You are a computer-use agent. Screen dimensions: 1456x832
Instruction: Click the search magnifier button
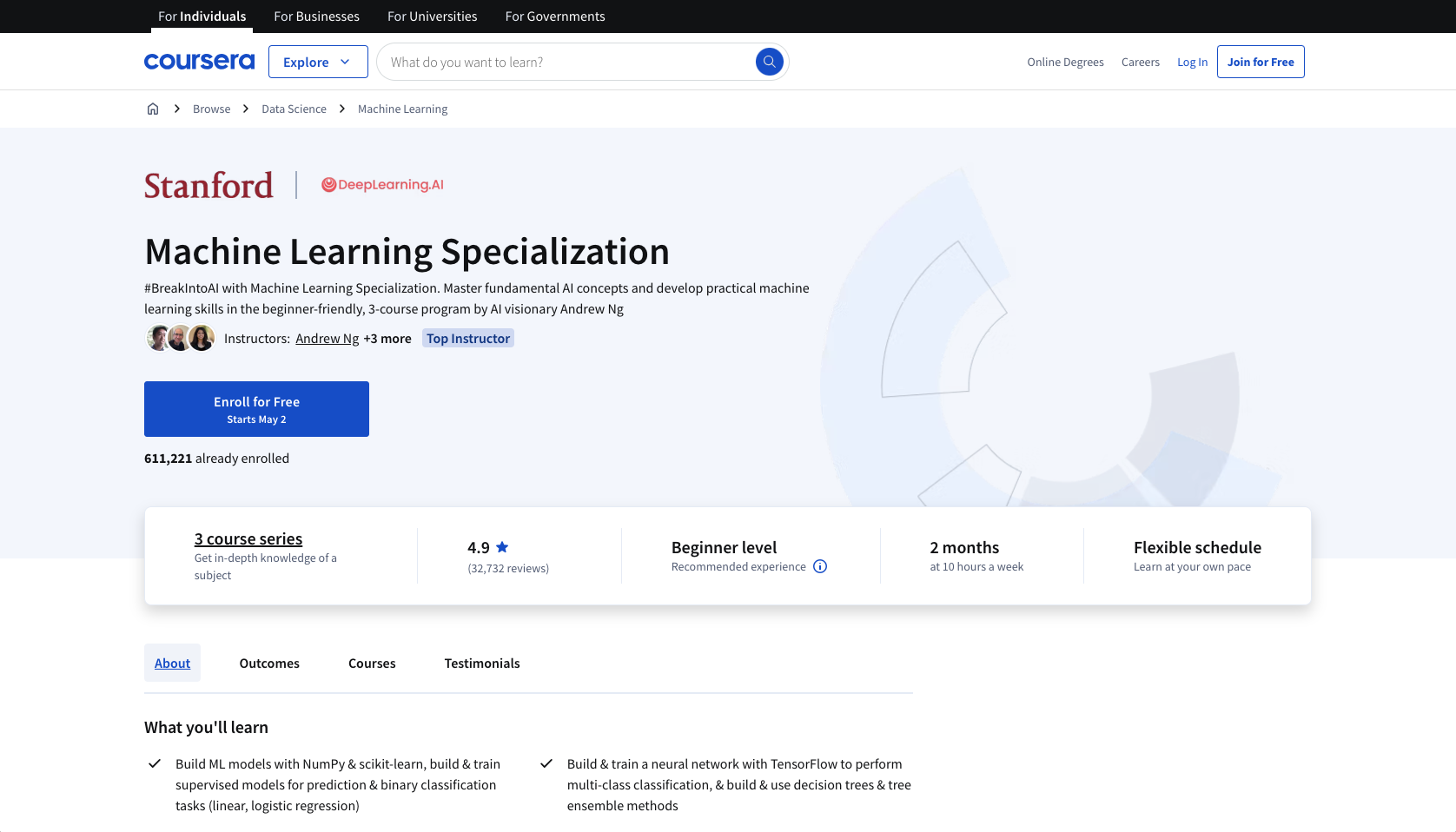click(x=769, y=62)
